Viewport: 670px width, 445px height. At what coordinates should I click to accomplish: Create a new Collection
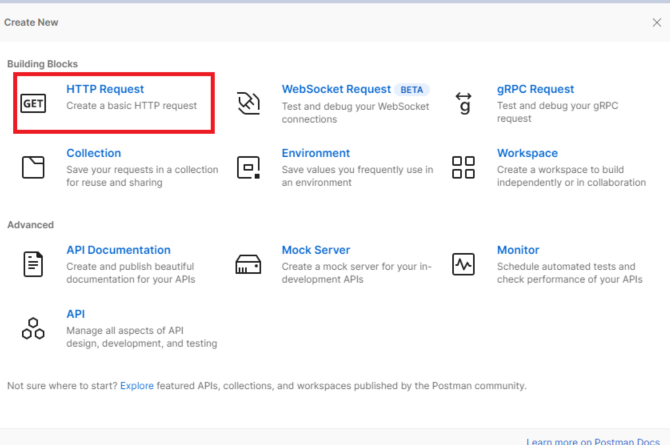tap(94, 153)
